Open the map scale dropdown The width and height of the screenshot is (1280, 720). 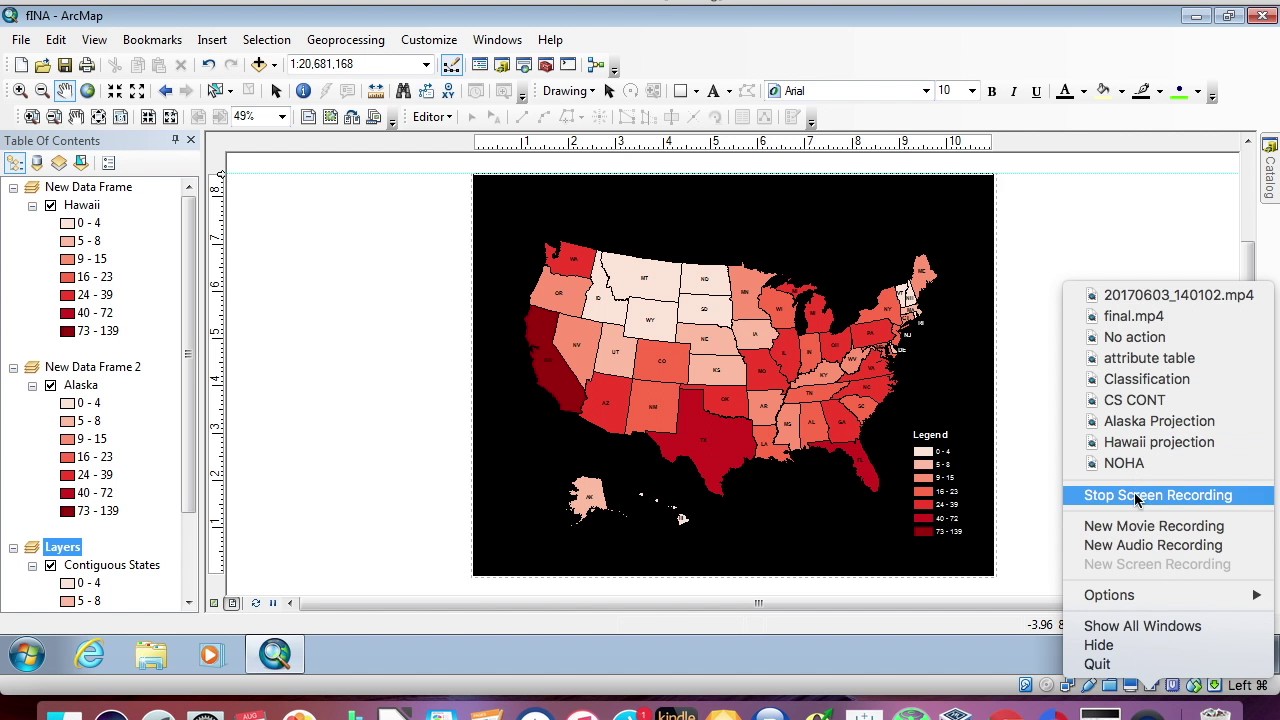tap(426, 65)
